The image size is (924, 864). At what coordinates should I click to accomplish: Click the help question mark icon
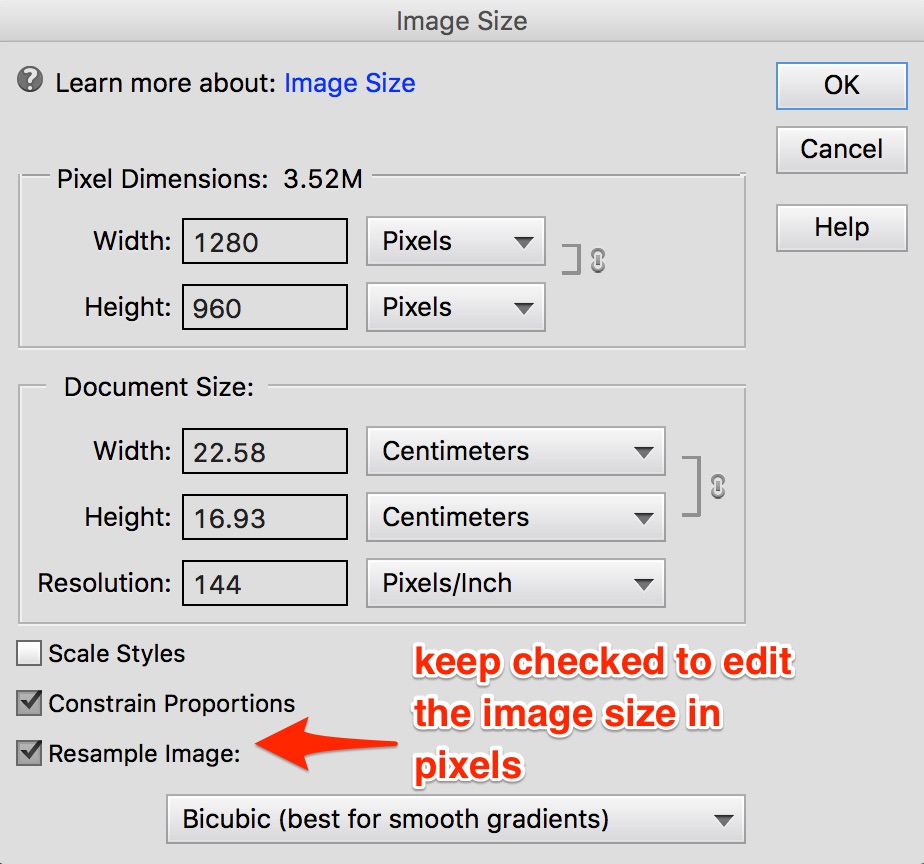tap(30, 80)
